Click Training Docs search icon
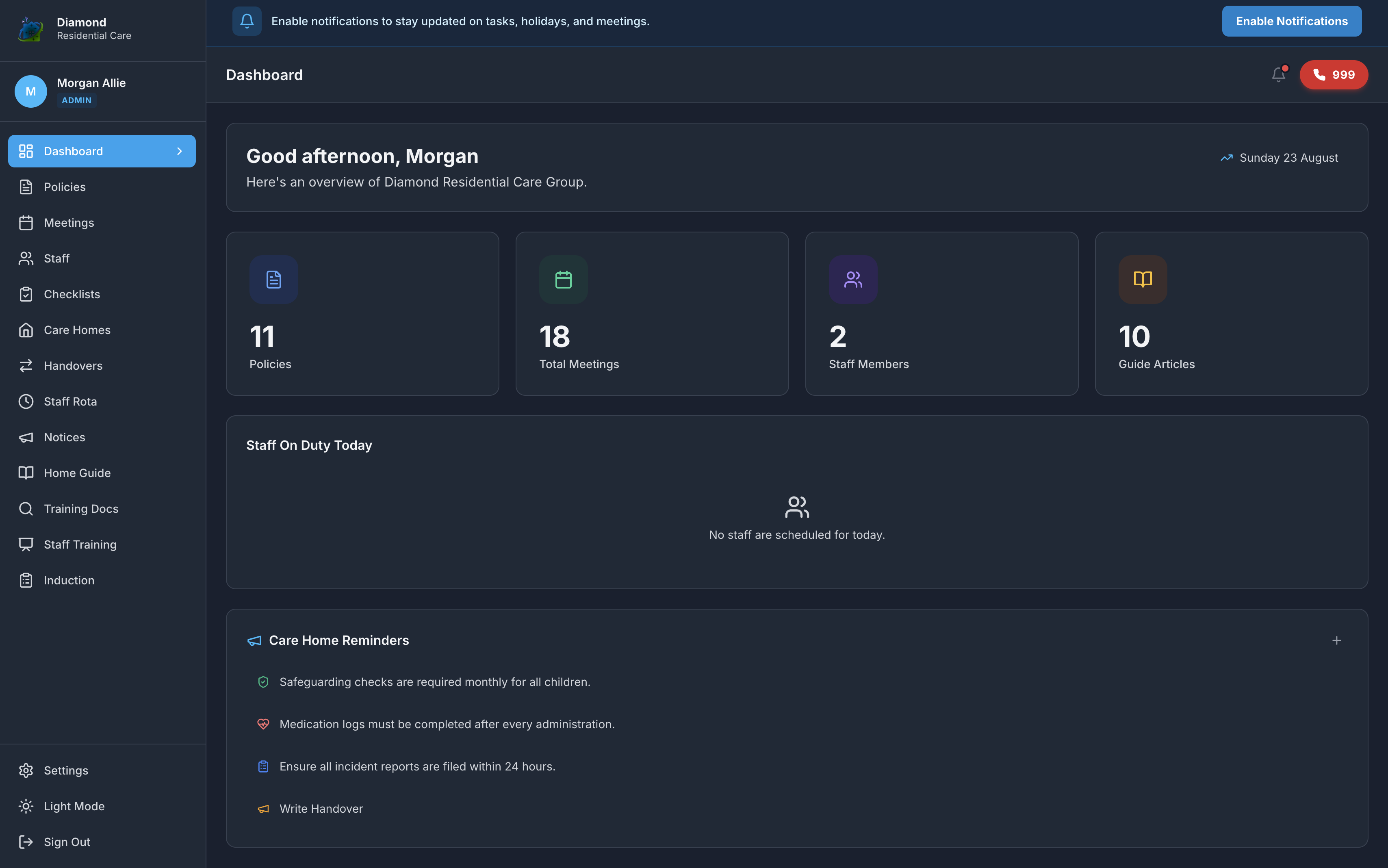The height and width of the screenshot is (868, 1388). [x=26, y=509]
